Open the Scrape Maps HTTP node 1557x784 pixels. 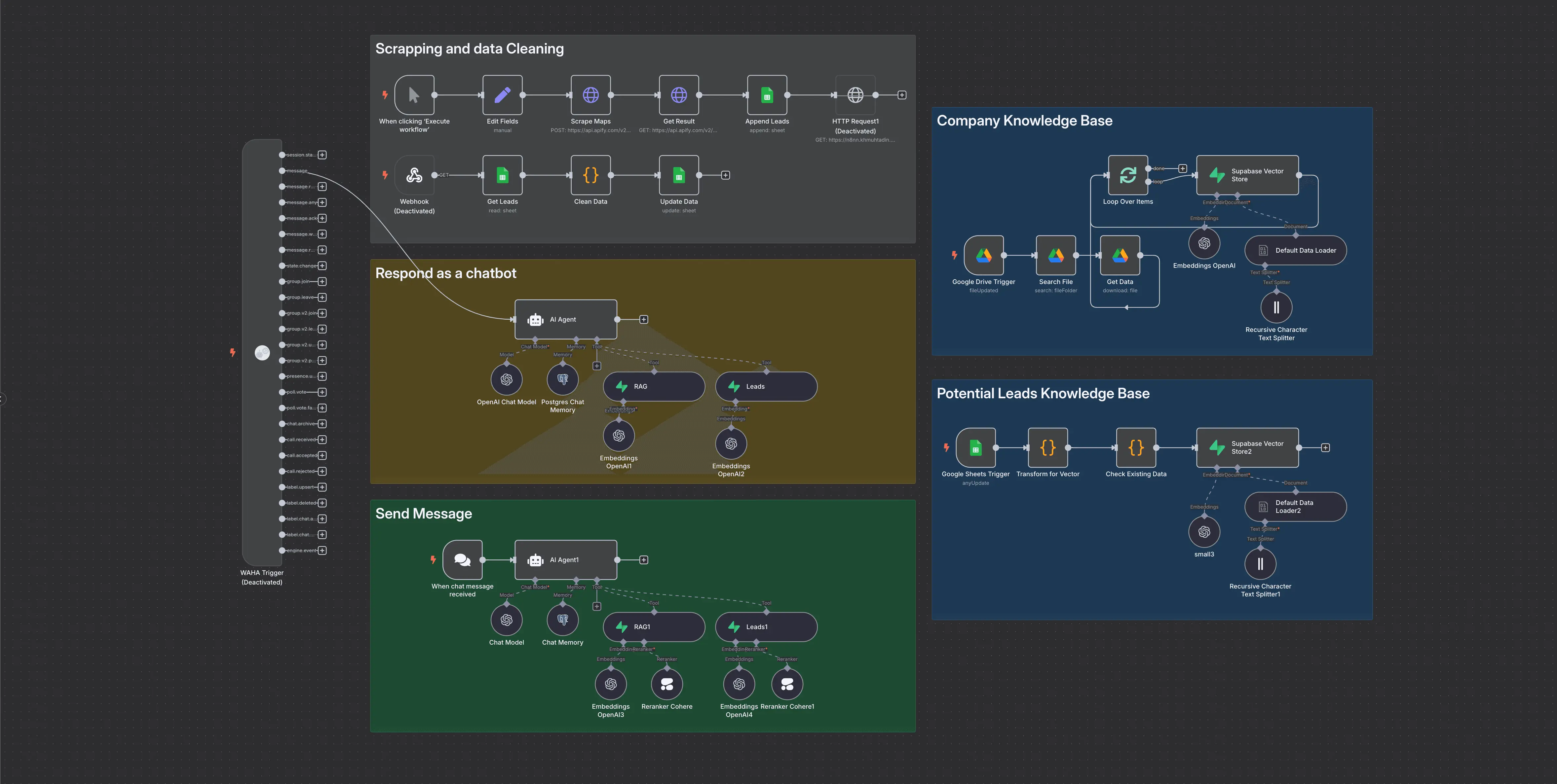(x=590, y=95)
